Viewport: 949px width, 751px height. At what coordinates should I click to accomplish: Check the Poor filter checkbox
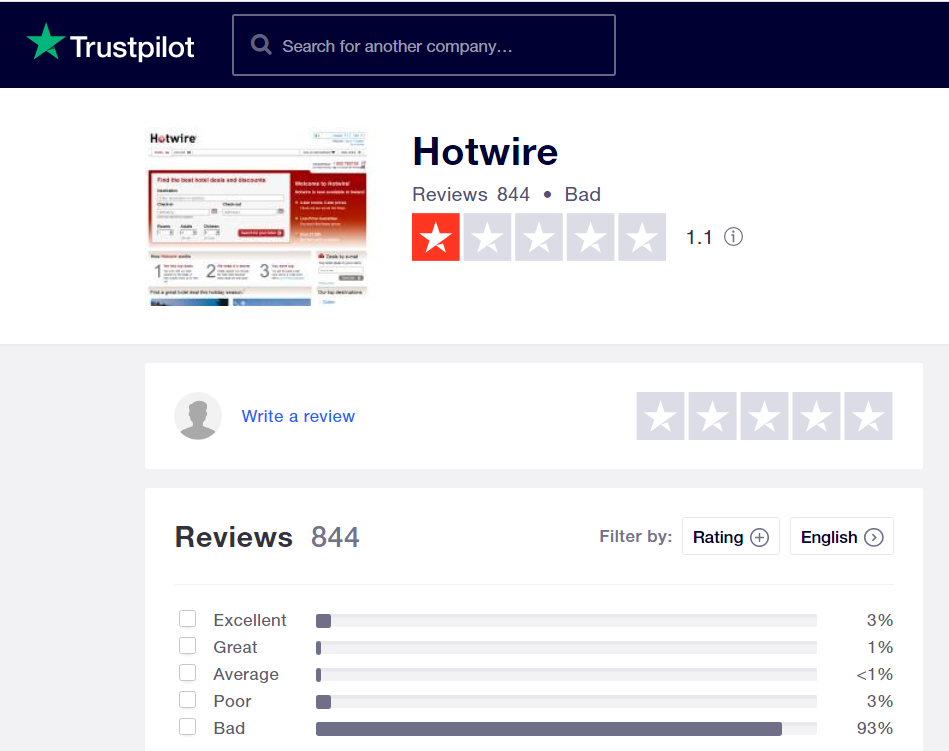click(x=188, y=700)
